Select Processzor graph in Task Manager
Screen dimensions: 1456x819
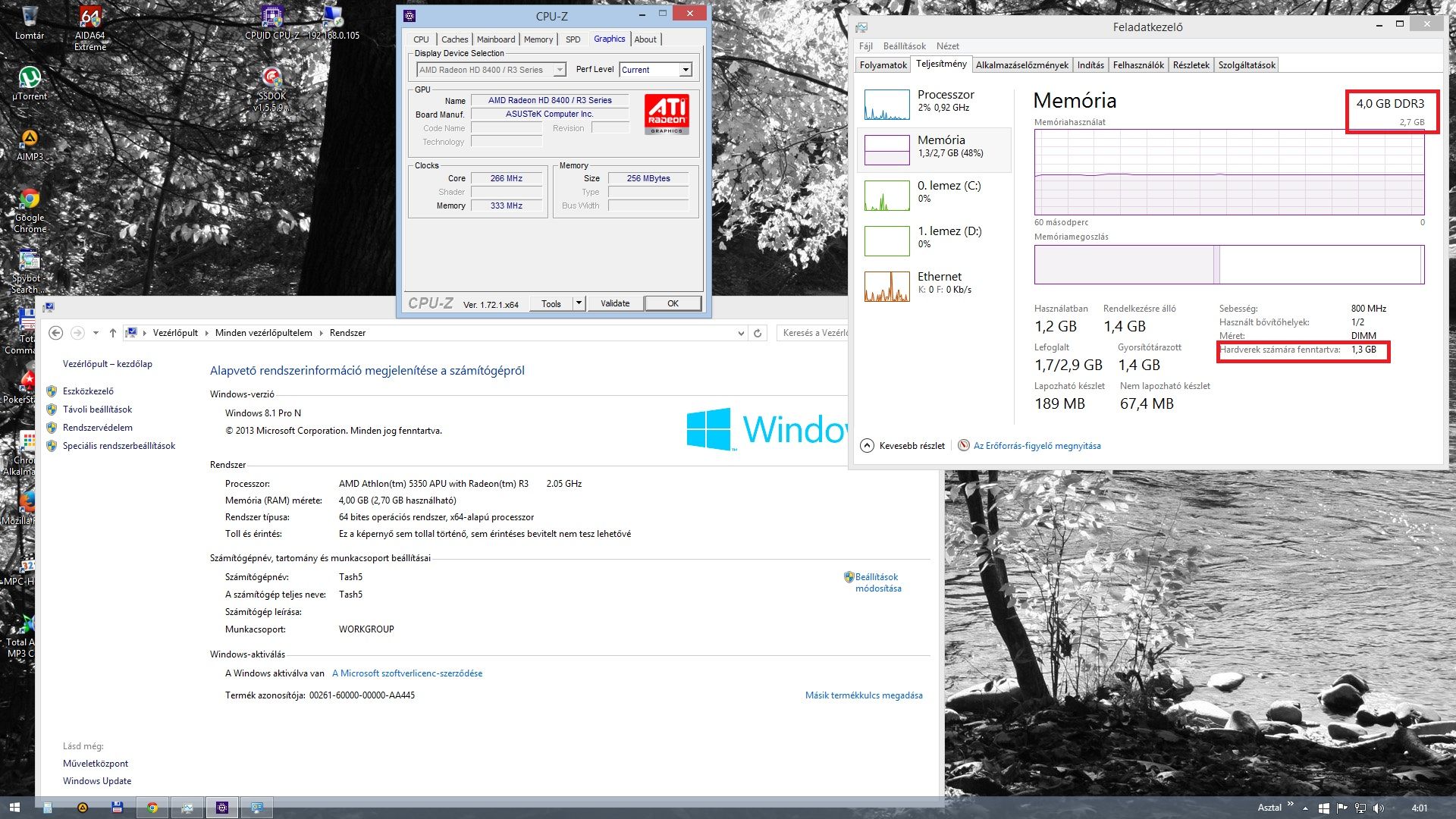coord(934,104)
